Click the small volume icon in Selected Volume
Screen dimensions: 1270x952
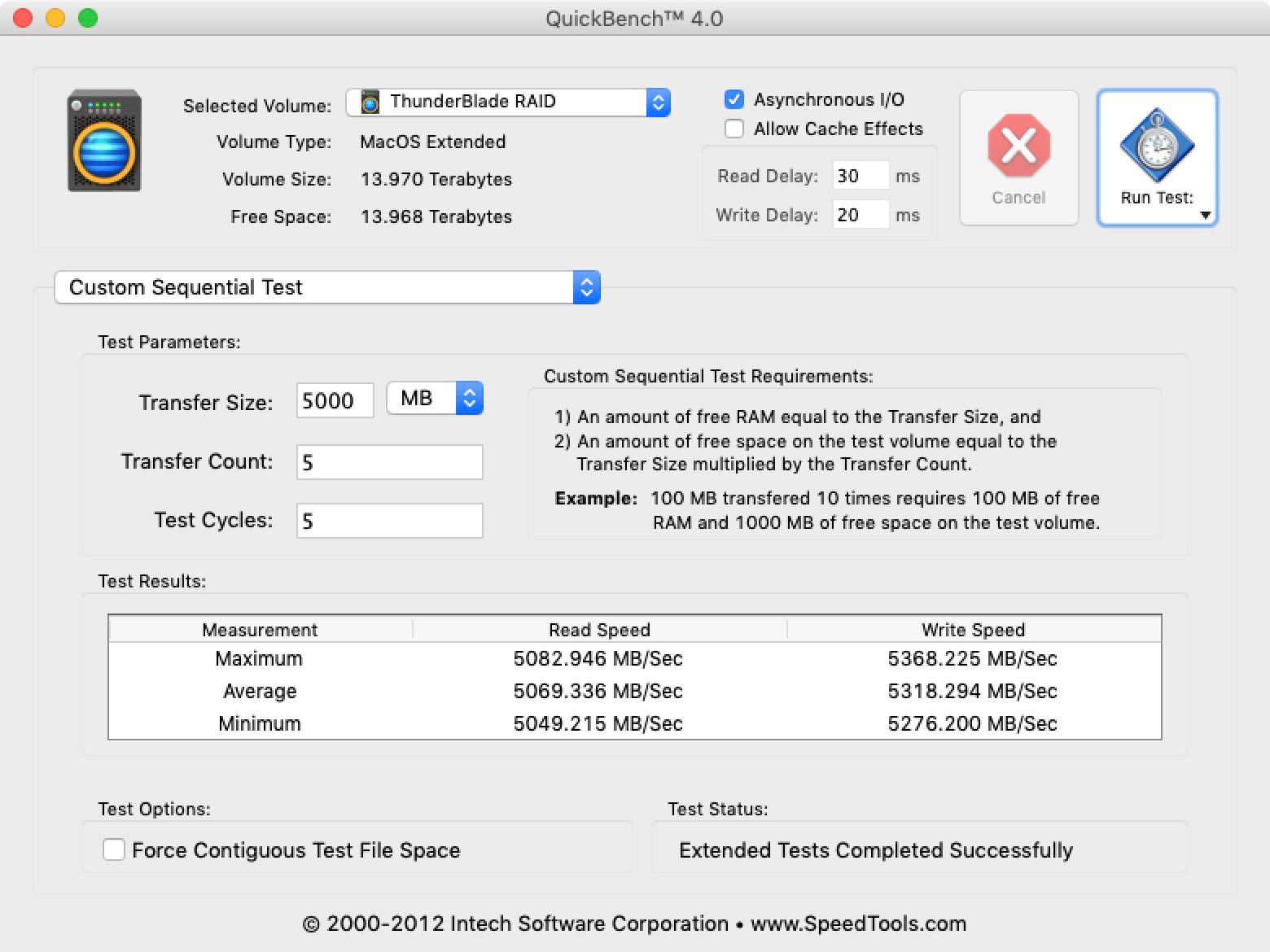click(x=370, y=102)
